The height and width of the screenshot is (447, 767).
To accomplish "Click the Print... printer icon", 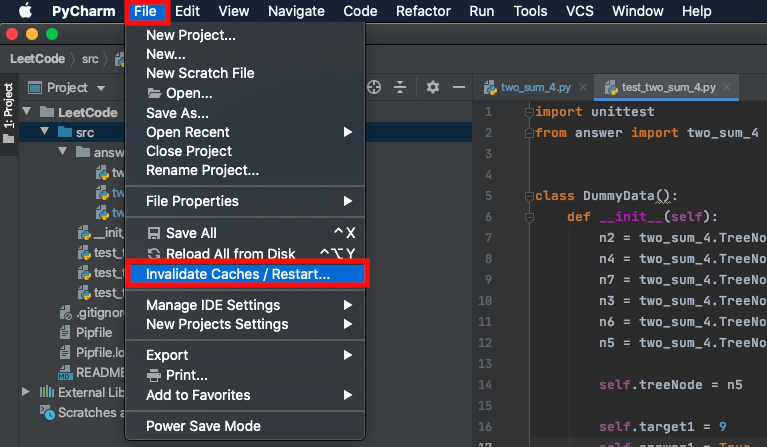I will 154,375.
